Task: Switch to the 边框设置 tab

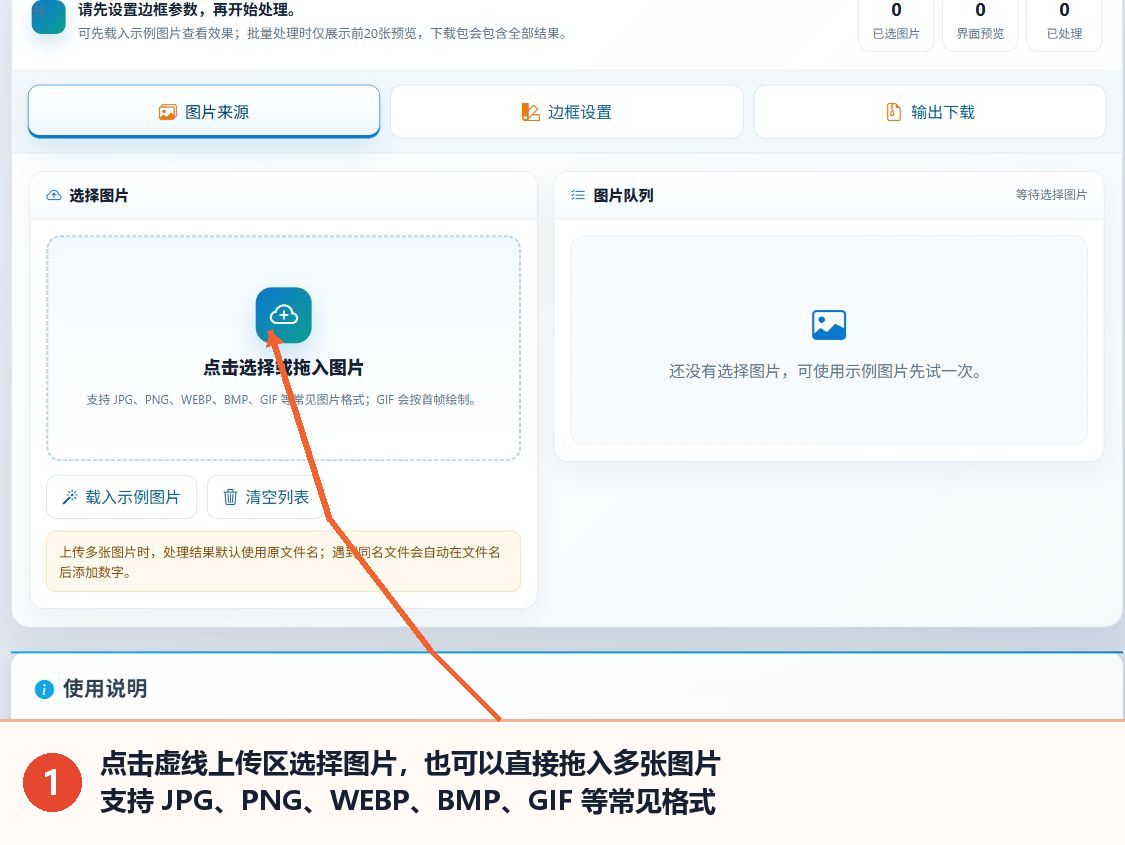Action: [567, 112]
